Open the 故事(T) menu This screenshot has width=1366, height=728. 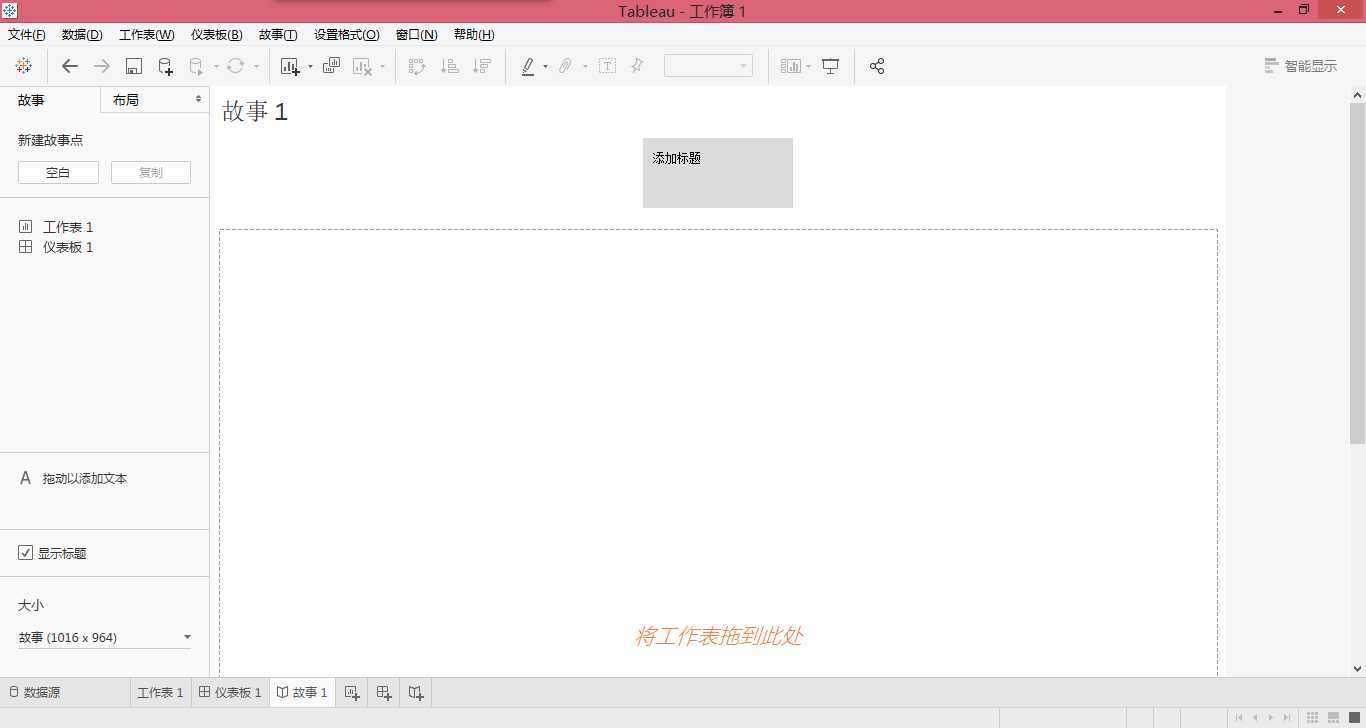[278, 34]
